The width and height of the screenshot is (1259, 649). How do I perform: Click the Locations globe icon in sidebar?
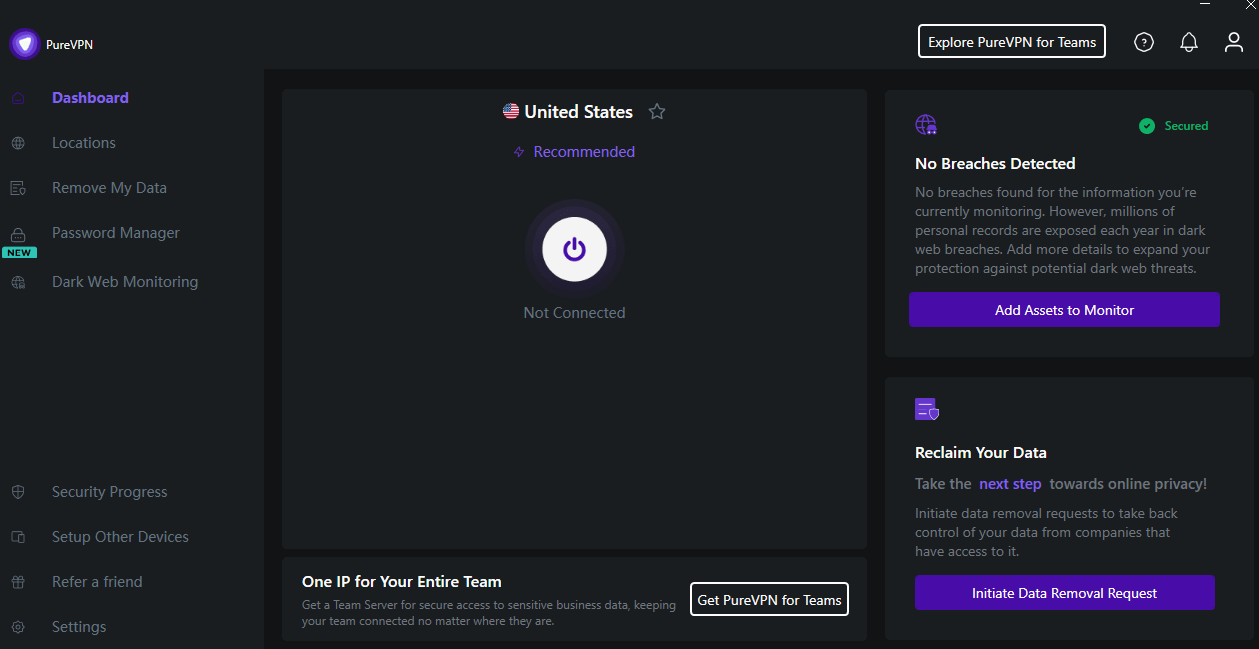pos(18,143)
